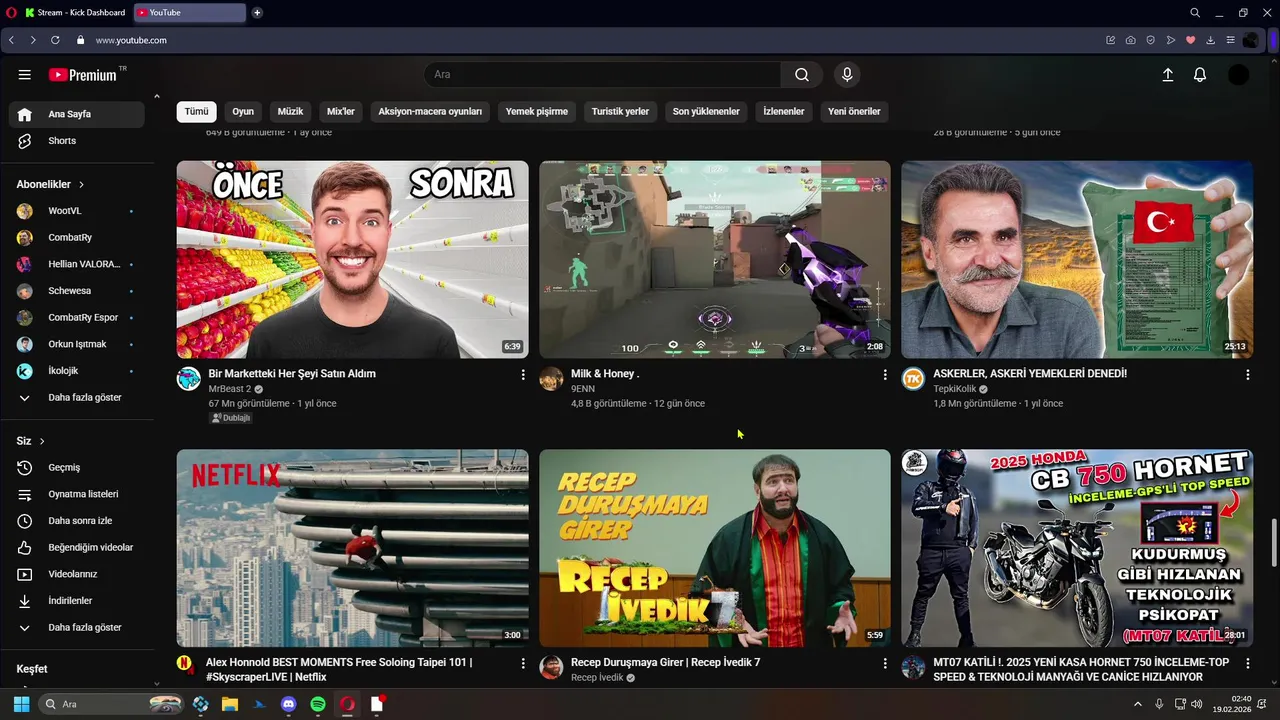Open Videolarınız in sidebar
Screen dimensions: 1280x720
(77, 574)
